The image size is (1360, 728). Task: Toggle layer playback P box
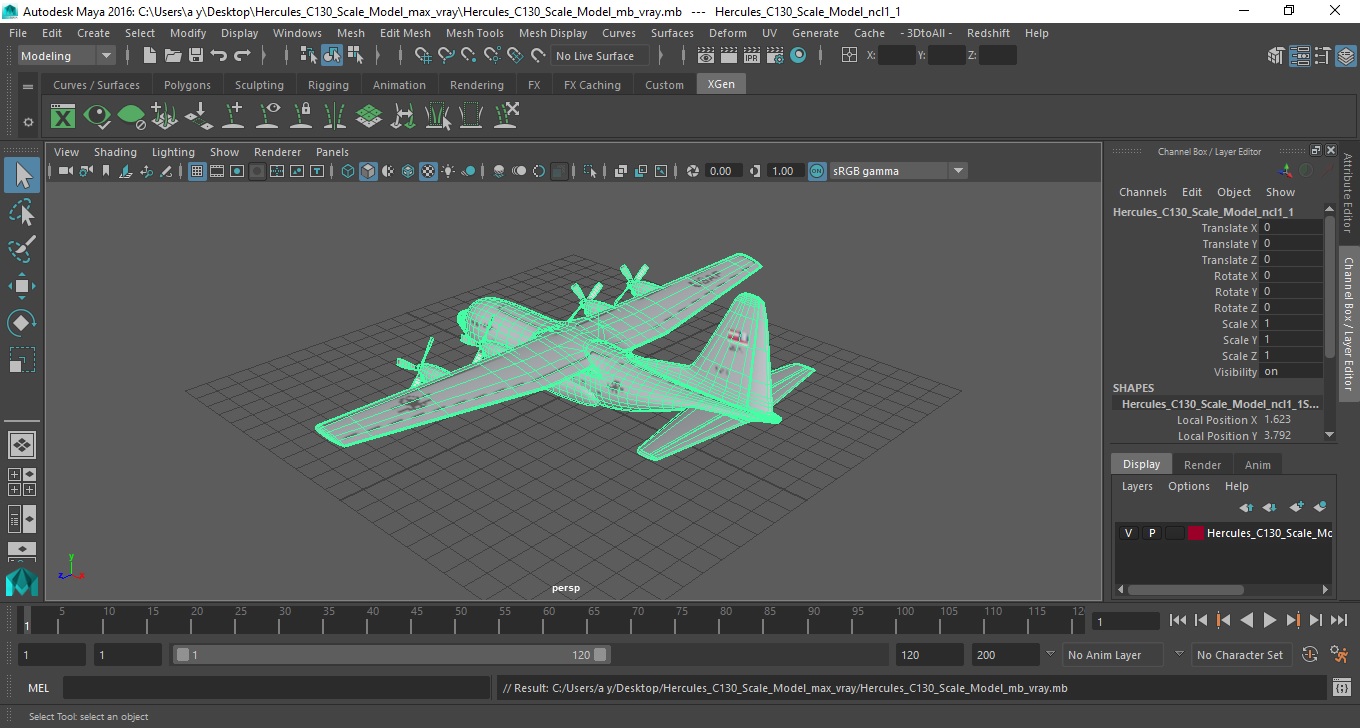1151,533
